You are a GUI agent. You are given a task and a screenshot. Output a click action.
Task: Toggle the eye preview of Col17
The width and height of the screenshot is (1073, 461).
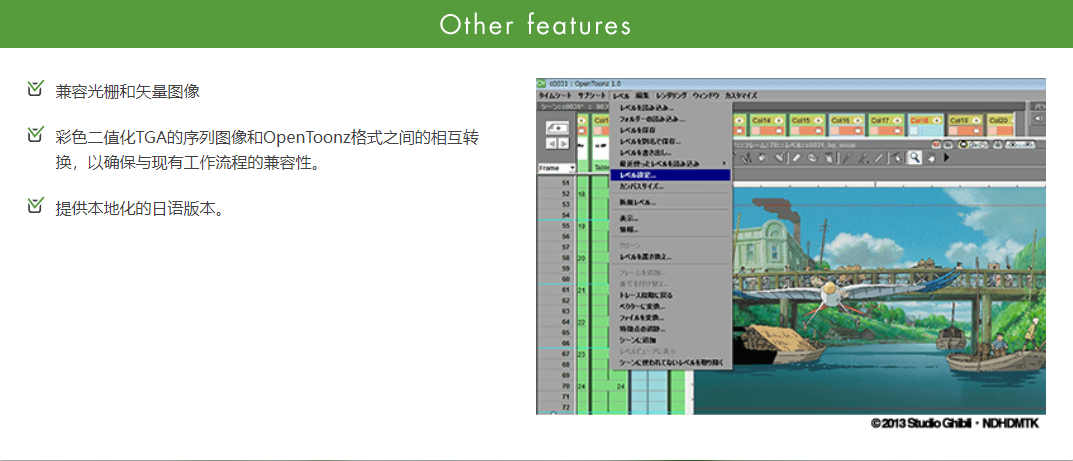point(897,120)
